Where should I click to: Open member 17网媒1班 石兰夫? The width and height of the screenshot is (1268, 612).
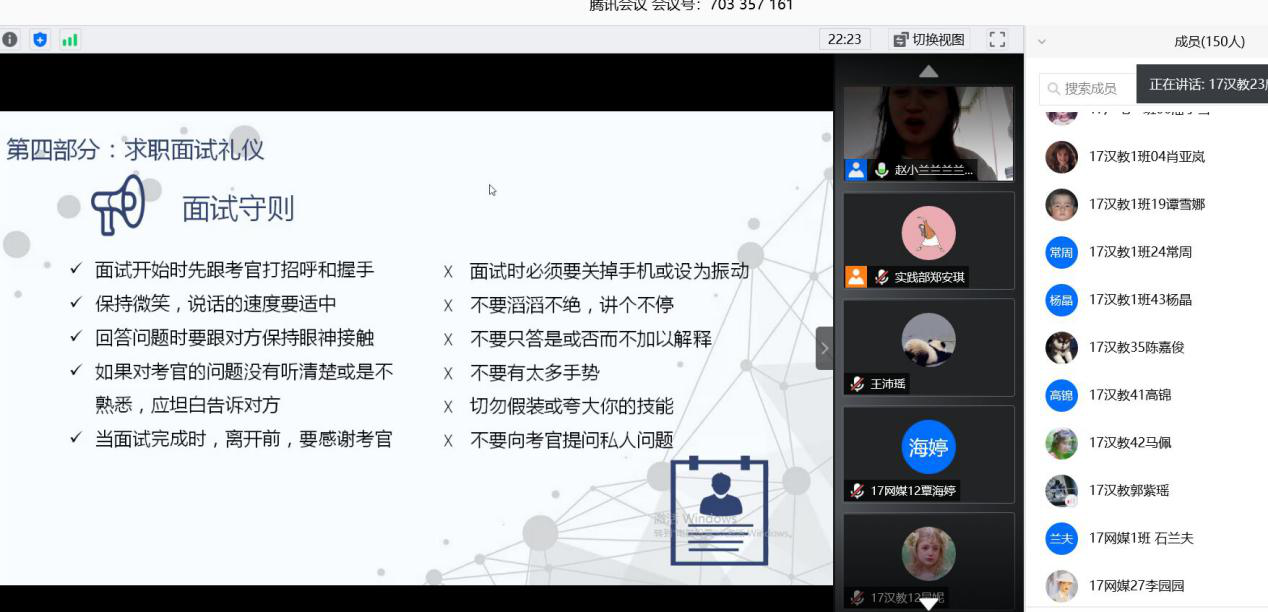point(1140,539)
